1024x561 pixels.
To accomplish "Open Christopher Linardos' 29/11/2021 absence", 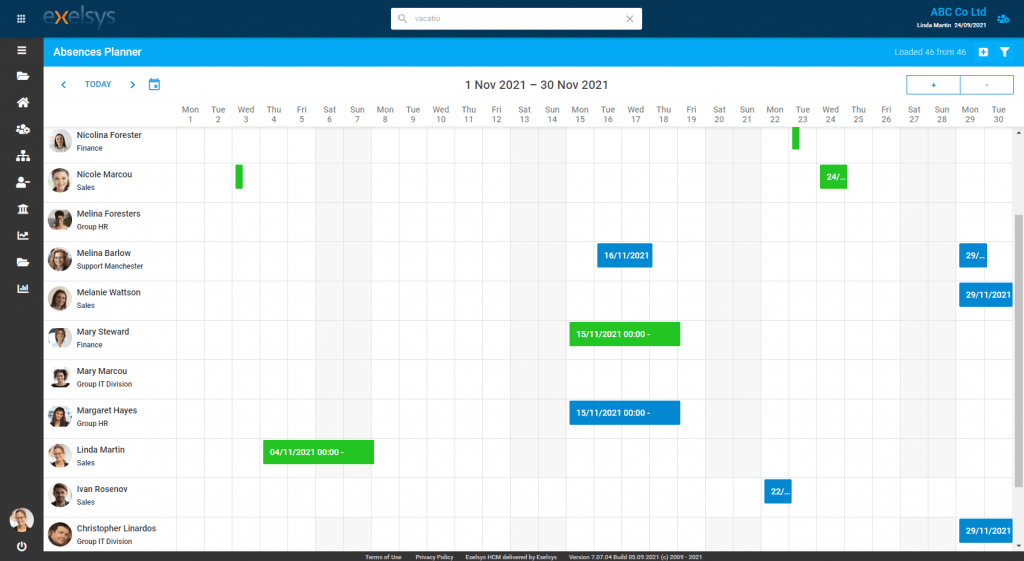I will (x=985, y=530).
